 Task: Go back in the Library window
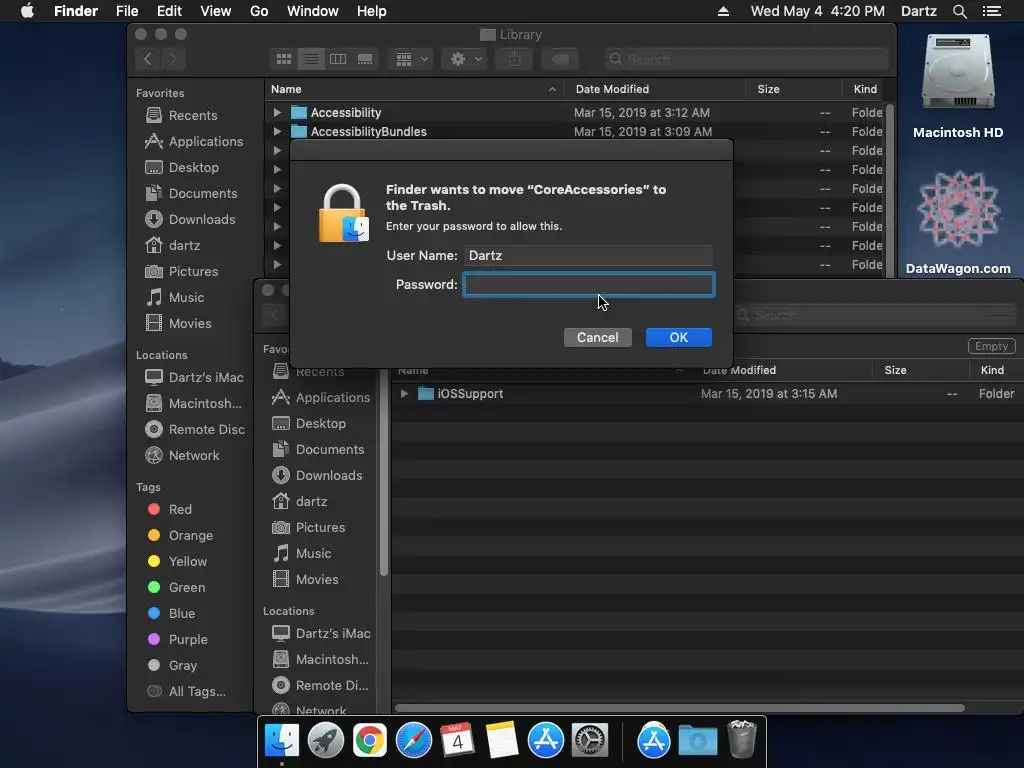(x=148, y=59)
